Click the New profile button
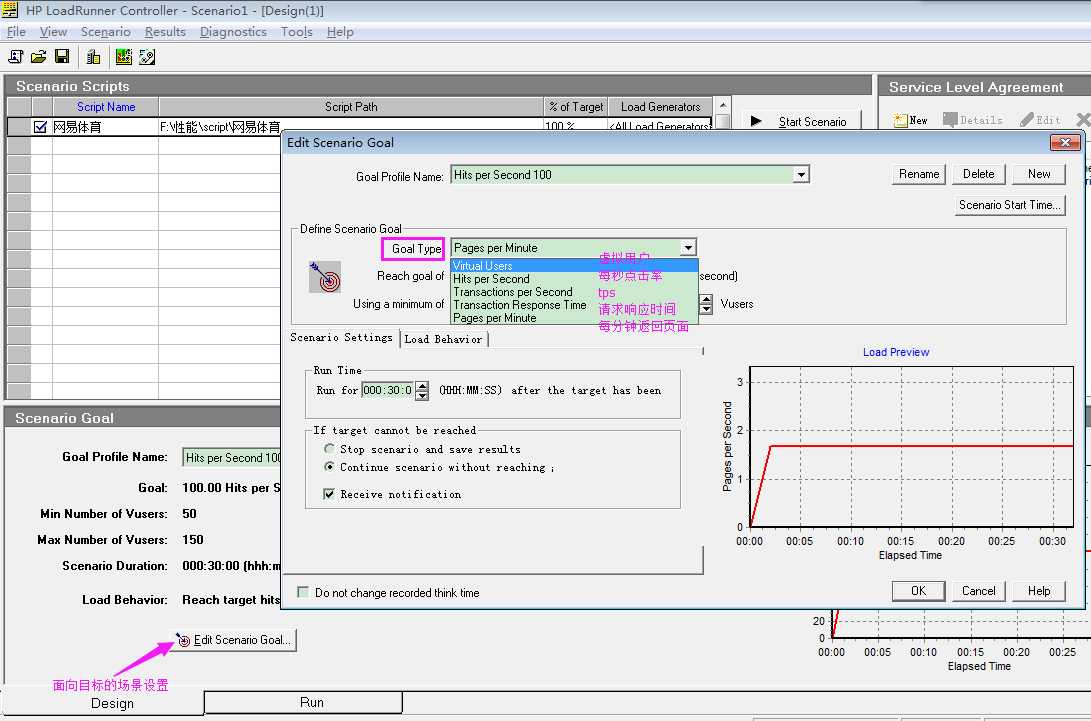1091x721 pixels. pos(1039,174)
